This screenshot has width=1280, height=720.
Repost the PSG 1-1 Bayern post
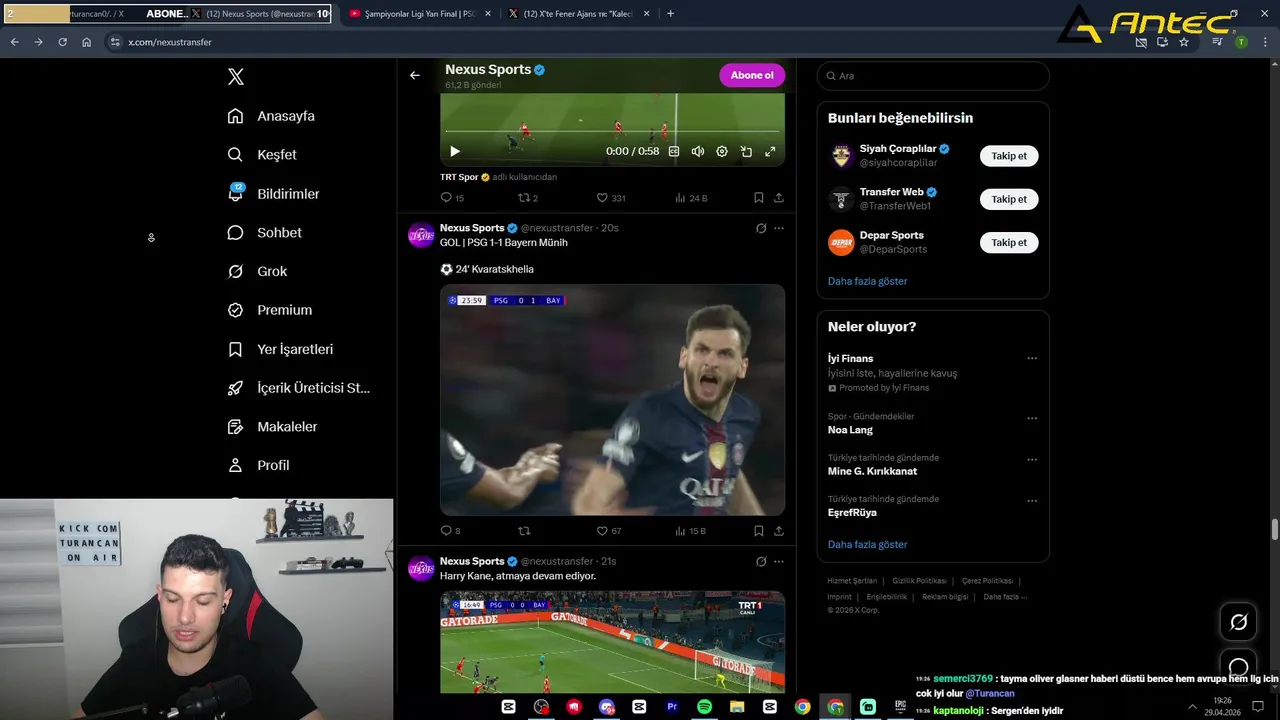click(523, 531)
